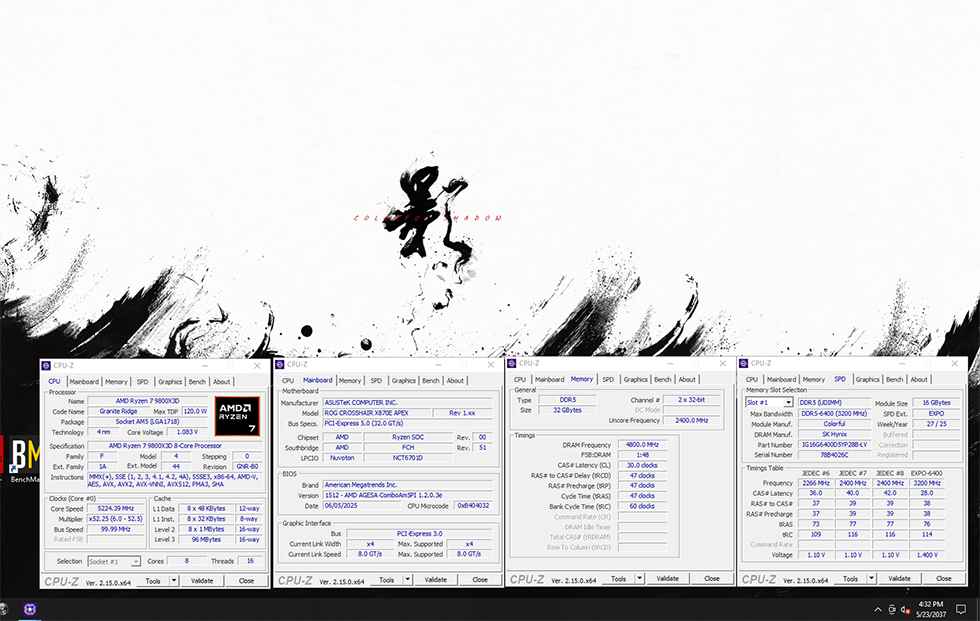Viewport: 980px width, 621px height.
Task: Select the BIOS version '1512 - AMD AGESA ComboAmSPI 1.2.0.3e'
Action: click(x=408, y=495)
